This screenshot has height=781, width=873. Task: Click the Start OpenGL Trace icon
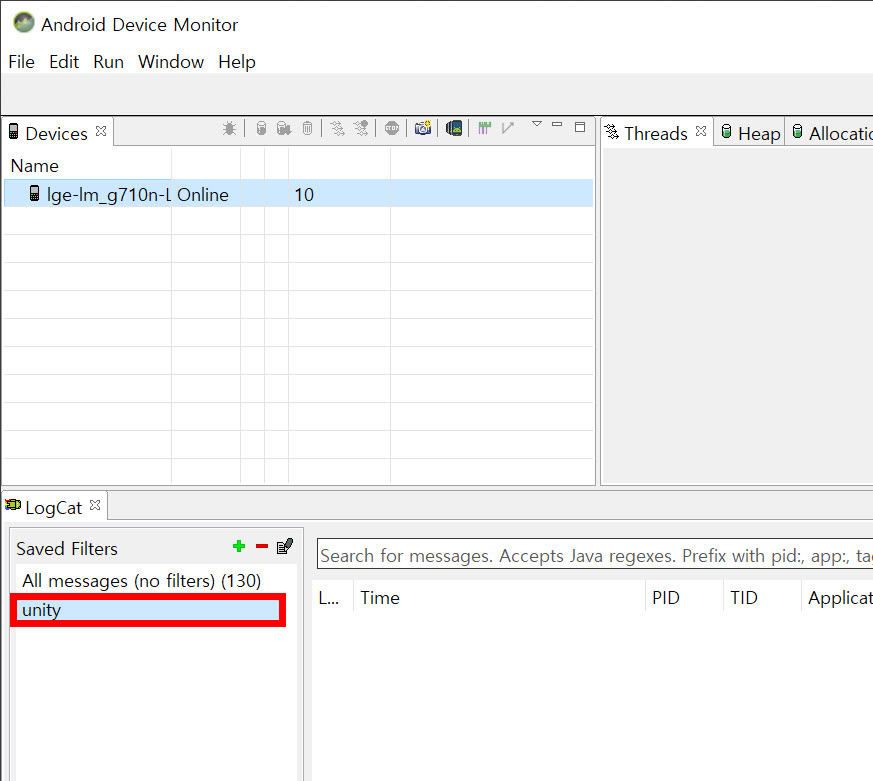pos(507,129)
